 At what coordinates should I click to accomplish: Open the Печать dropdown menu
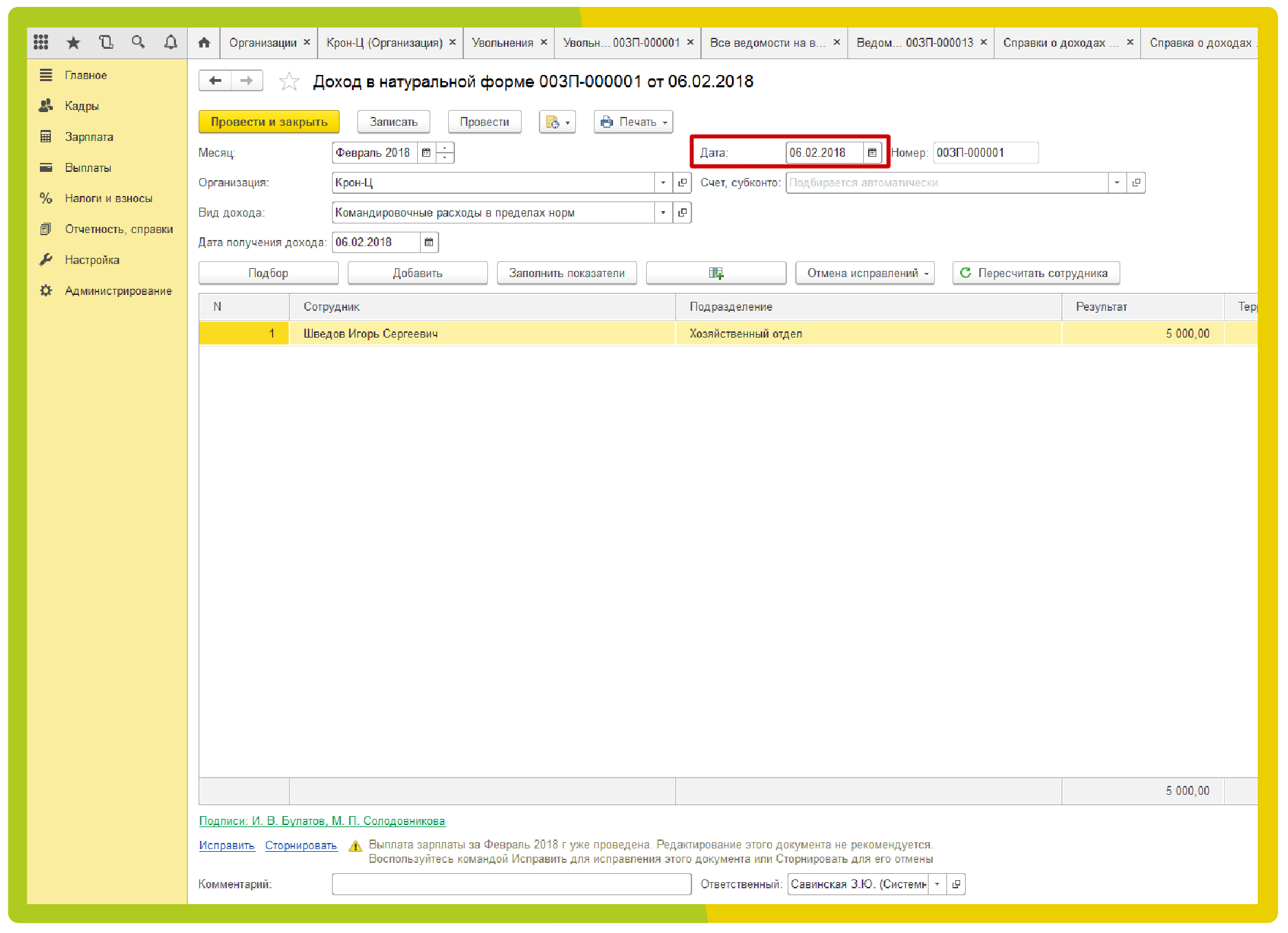click(633, 122)
